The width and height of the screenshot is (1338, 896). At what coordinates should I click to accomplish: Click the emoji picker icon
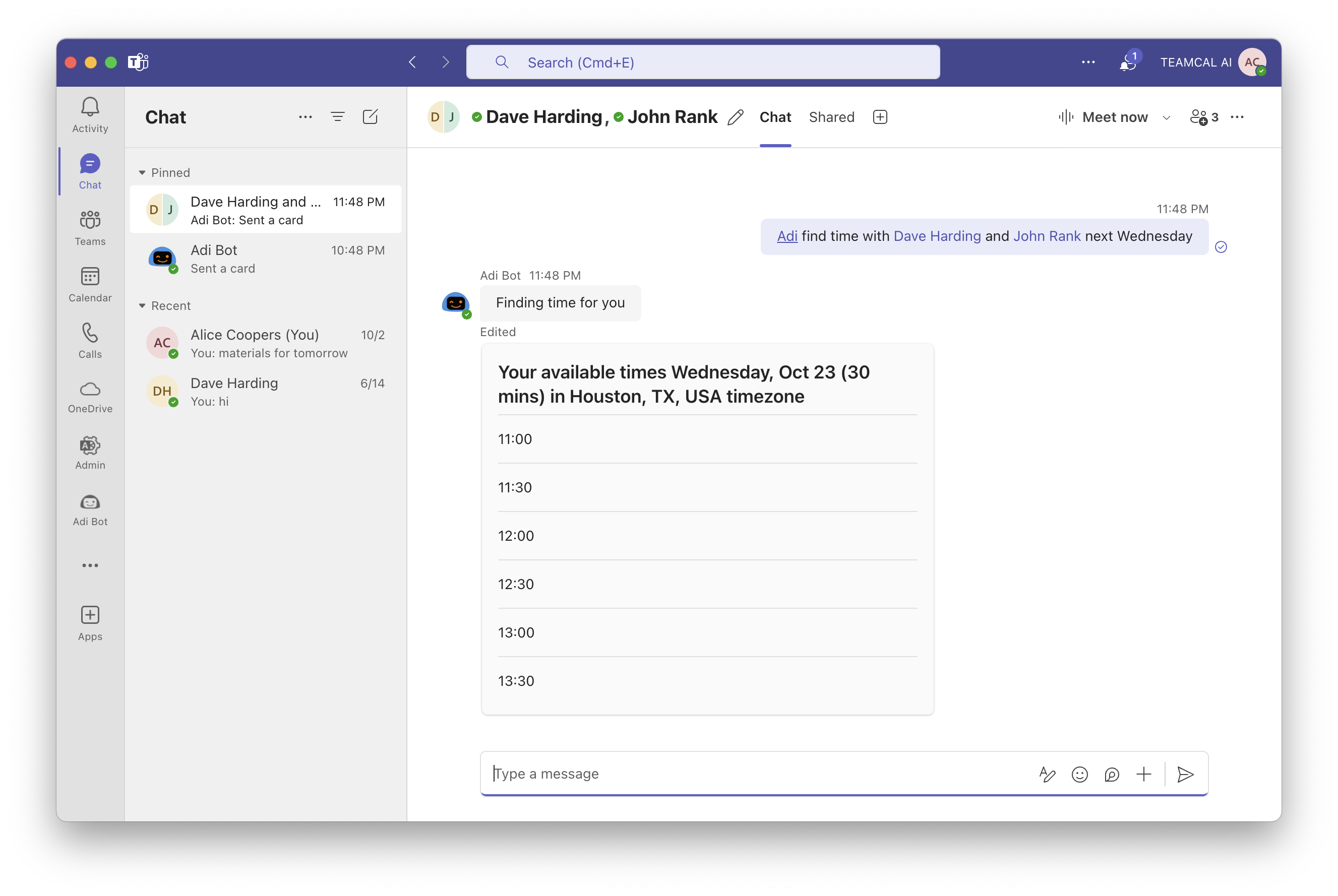(1079, 774)
